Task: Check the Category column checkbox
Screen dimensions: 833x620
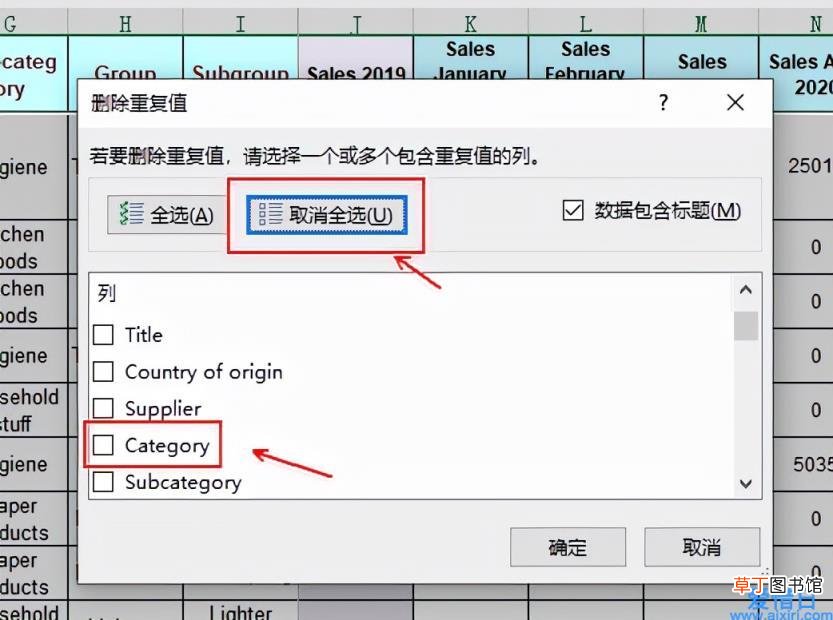Action: point(103,445)
